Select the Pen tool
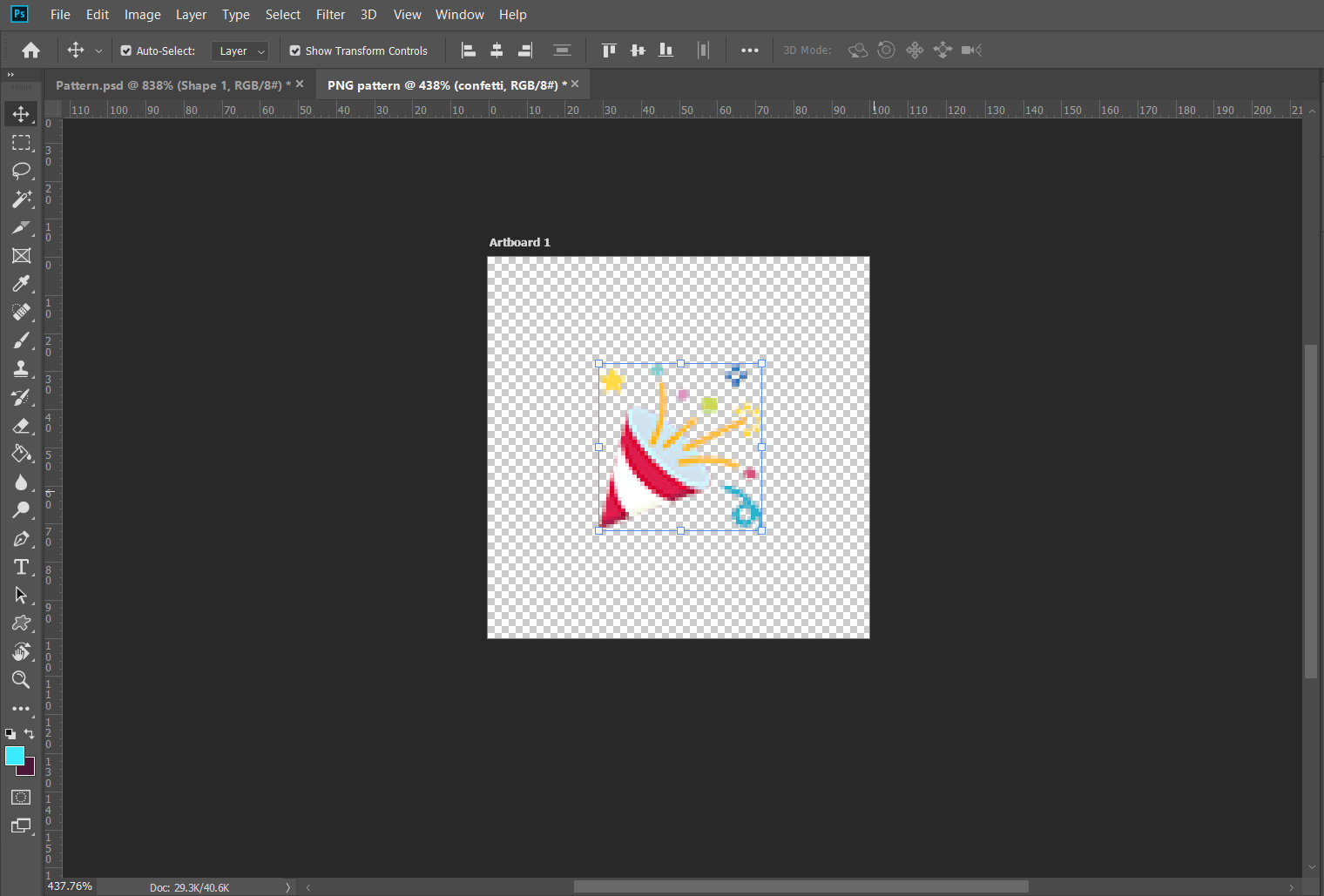Viewport: 1324px width, 896px height. (21, 539)
